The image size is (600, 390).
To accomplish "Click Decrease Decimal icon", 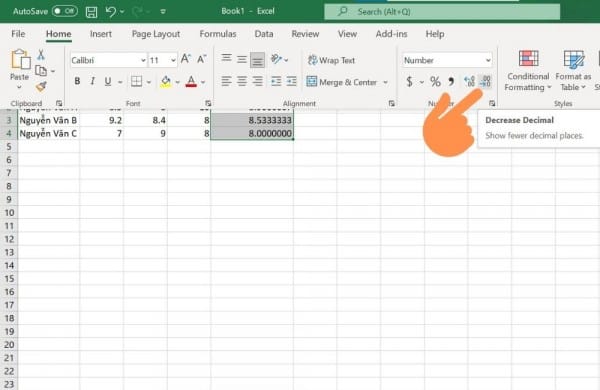I will pyautogui.click(x=485, y=81).
